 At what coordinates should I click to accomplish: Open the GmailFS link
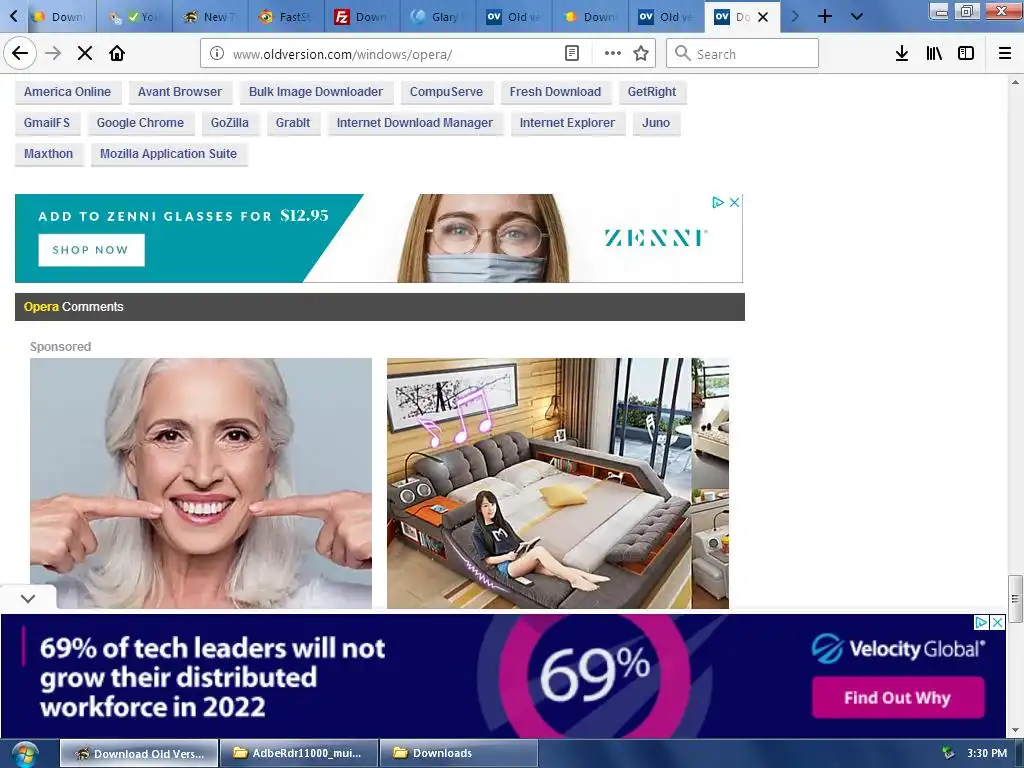[x=47, y=123]
